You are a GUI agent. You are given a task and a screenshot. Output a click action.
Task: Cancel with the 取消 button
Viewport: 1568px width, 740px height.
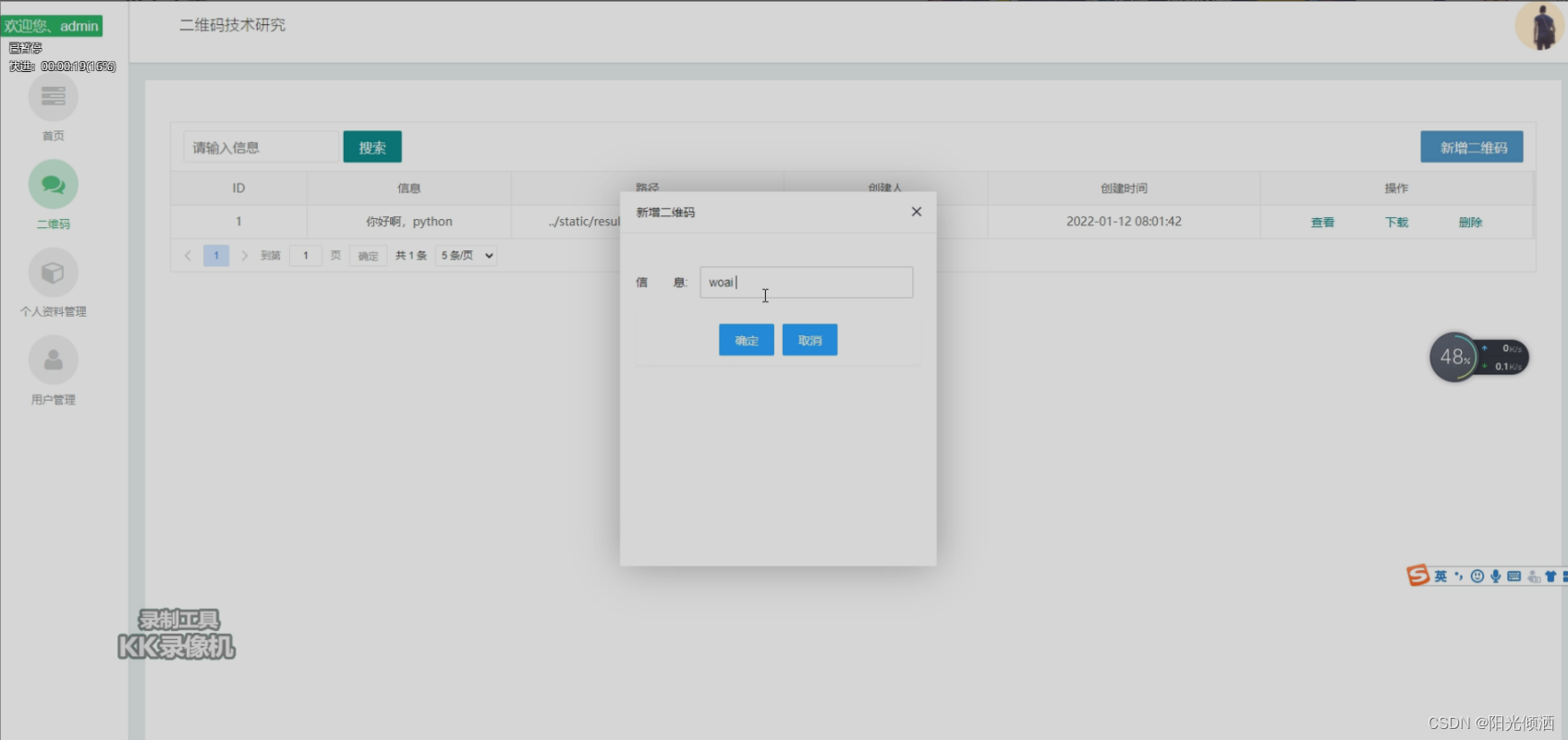(x=810, y=340)
